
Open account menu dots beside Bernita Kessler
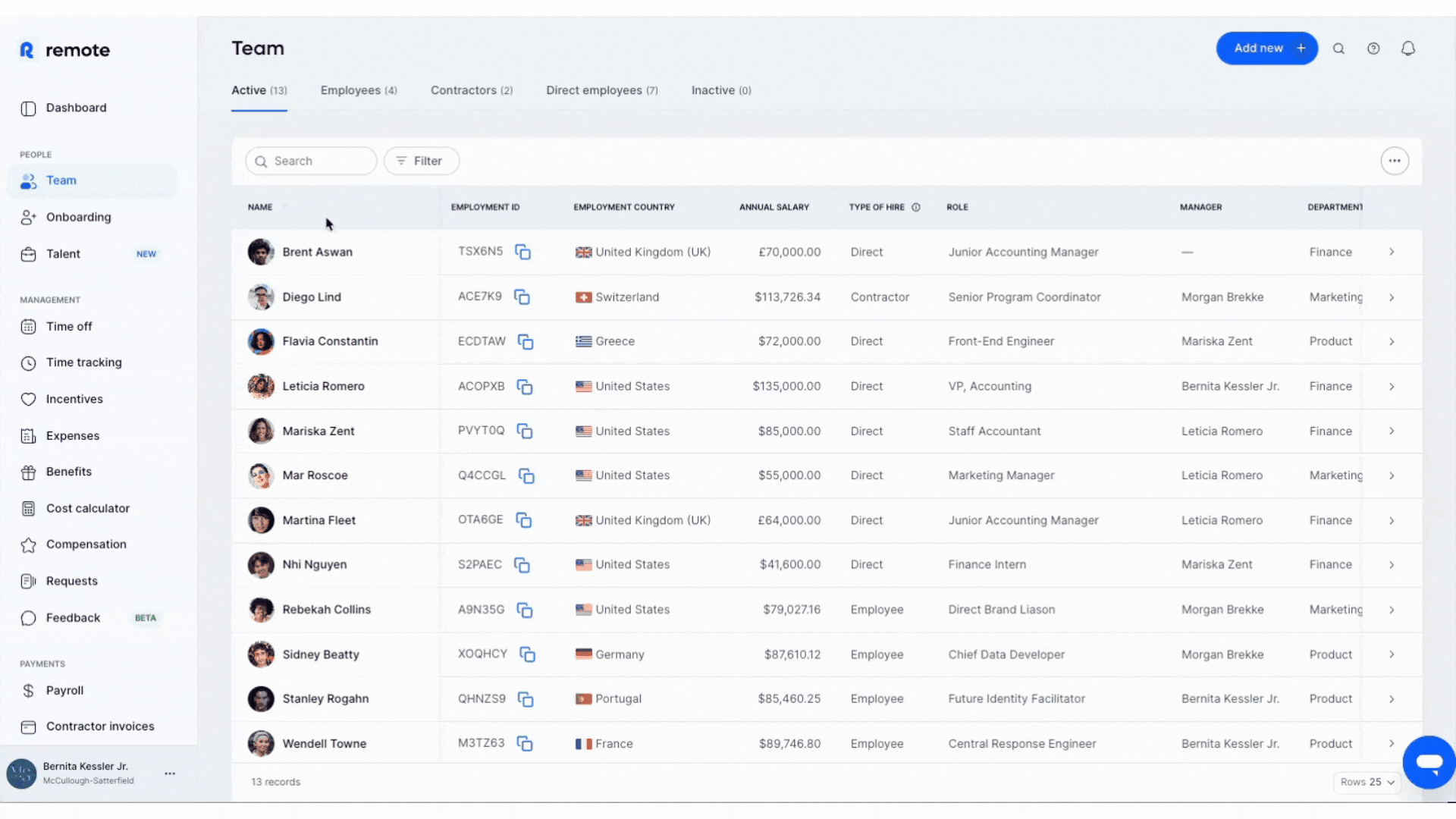click(x=170, y=773)
